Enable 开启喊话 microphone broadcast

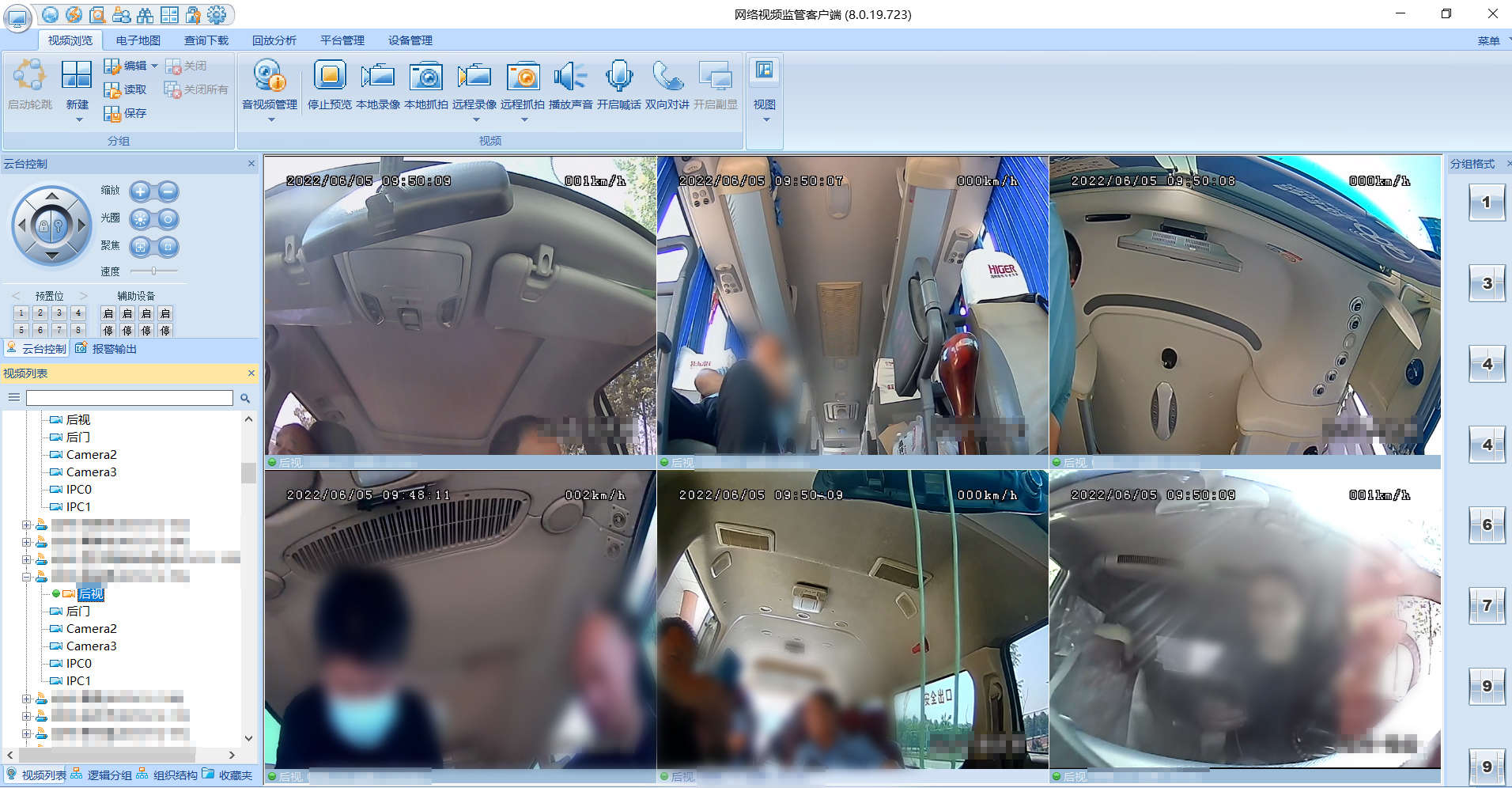618,77
